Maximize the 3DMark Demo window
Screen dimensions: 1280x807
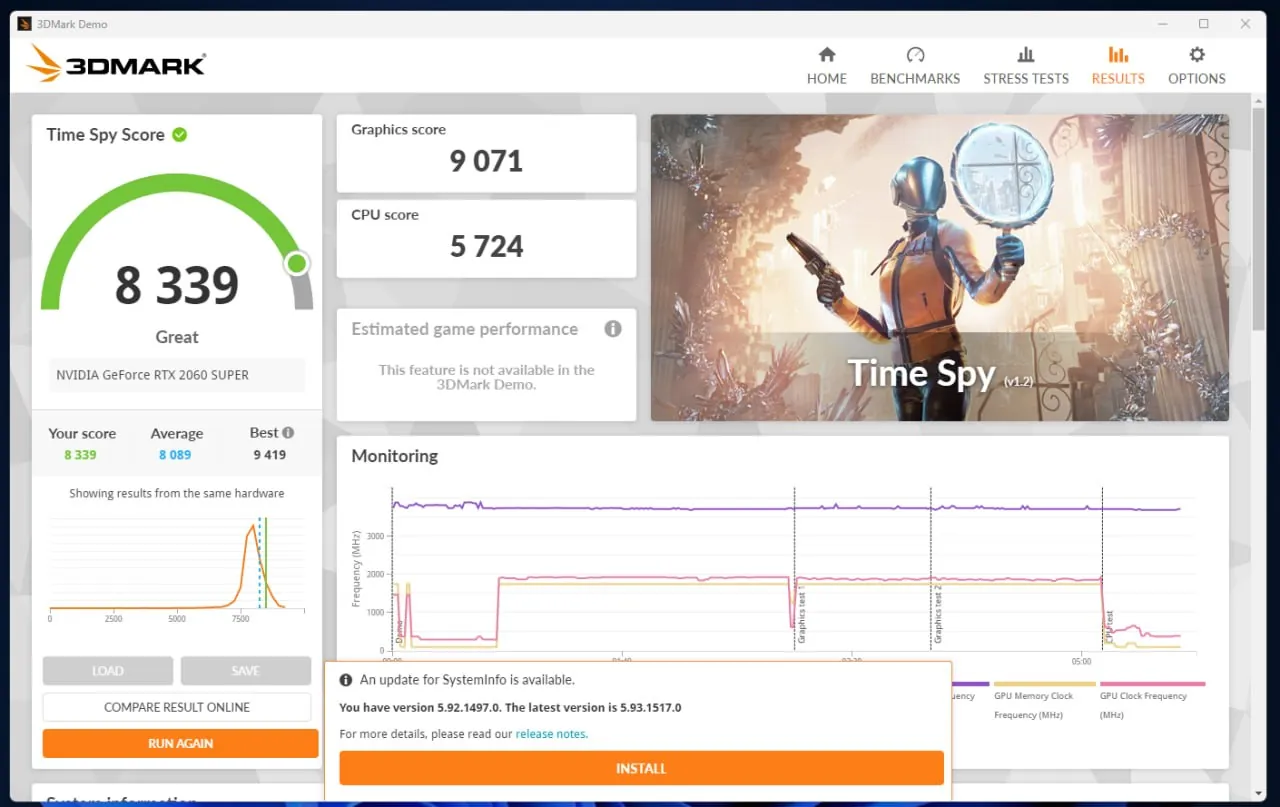(x=1203, y=23)
